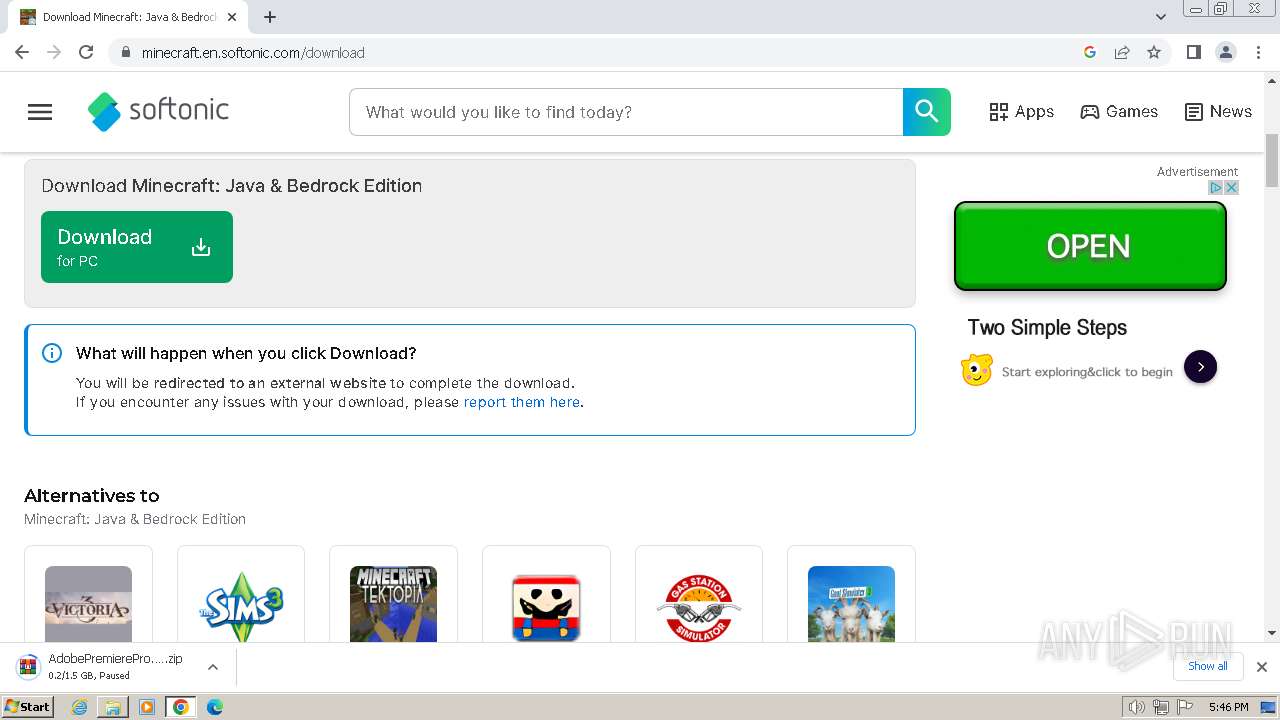This screenshot has height=720, width=1280.
Task: Expand the tab search chevron
Action: click(1161, 17)
